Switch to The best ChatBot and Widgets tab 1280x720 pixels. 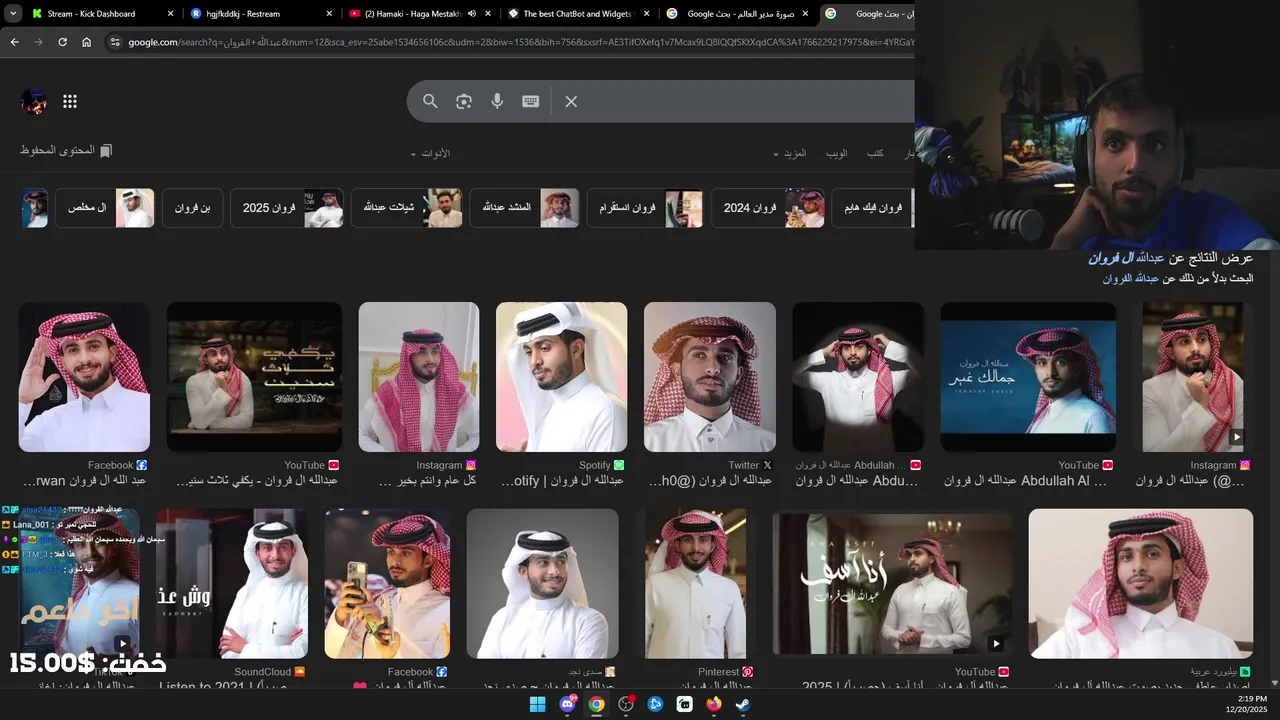pyautogui.click(x=578, y=14)
